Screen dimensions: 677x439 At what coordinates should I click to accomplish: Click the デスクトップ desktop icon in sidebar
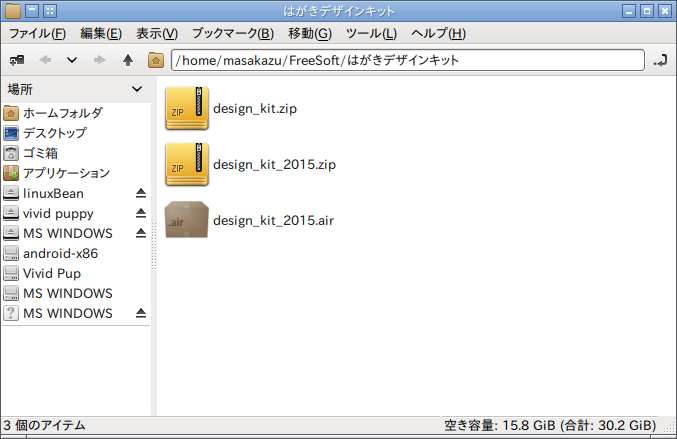click(11, 133)
